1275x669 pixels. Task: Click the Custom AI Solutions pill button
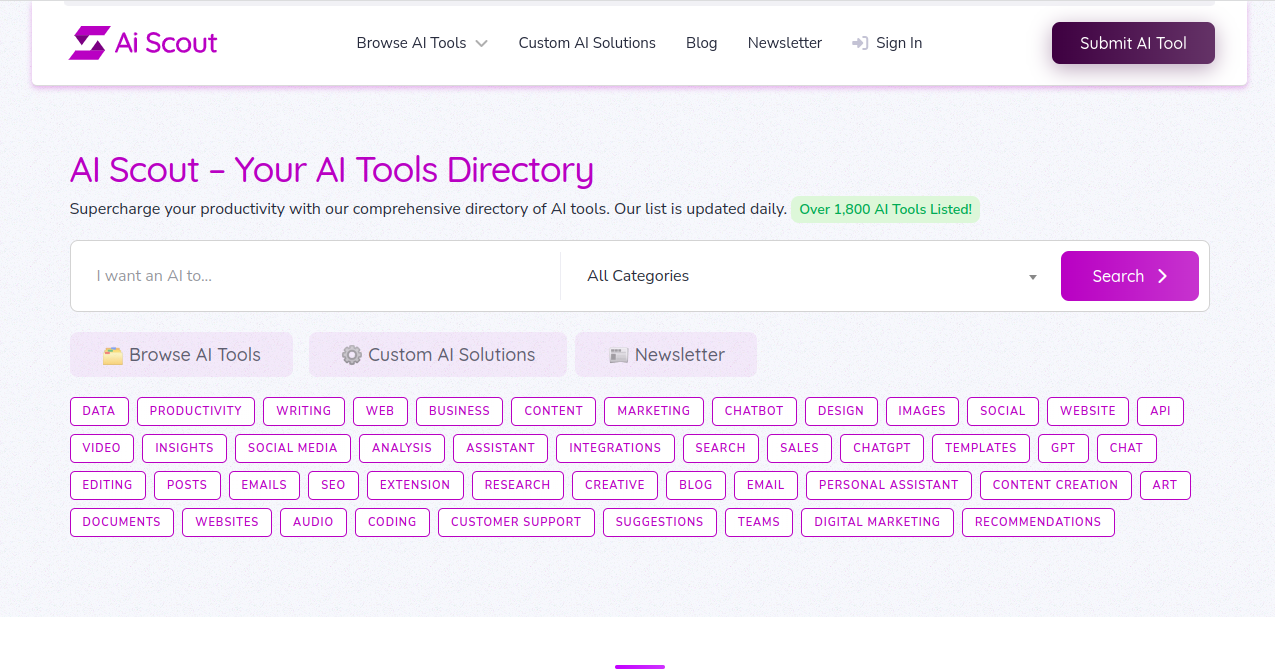(438, 355)
